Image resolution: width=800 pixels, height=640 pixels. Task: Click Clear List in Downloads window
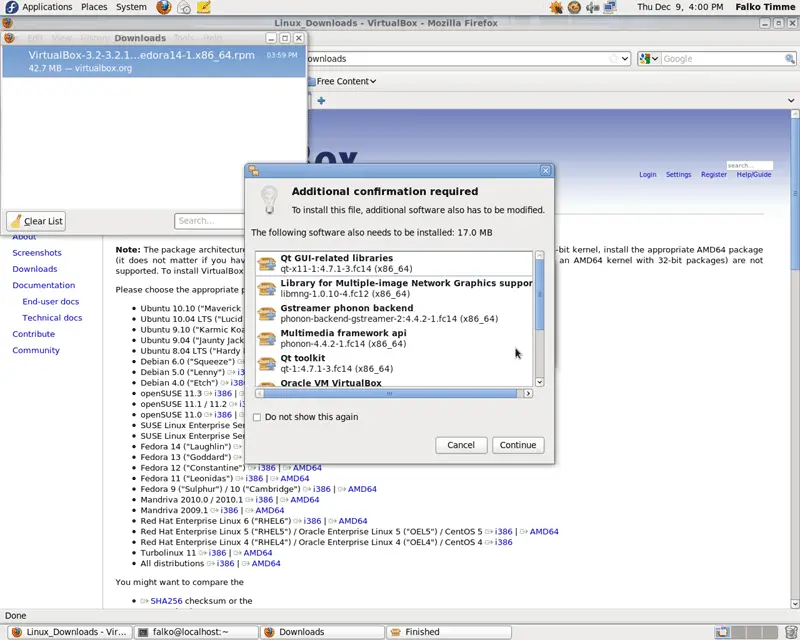tap(36, 221)
